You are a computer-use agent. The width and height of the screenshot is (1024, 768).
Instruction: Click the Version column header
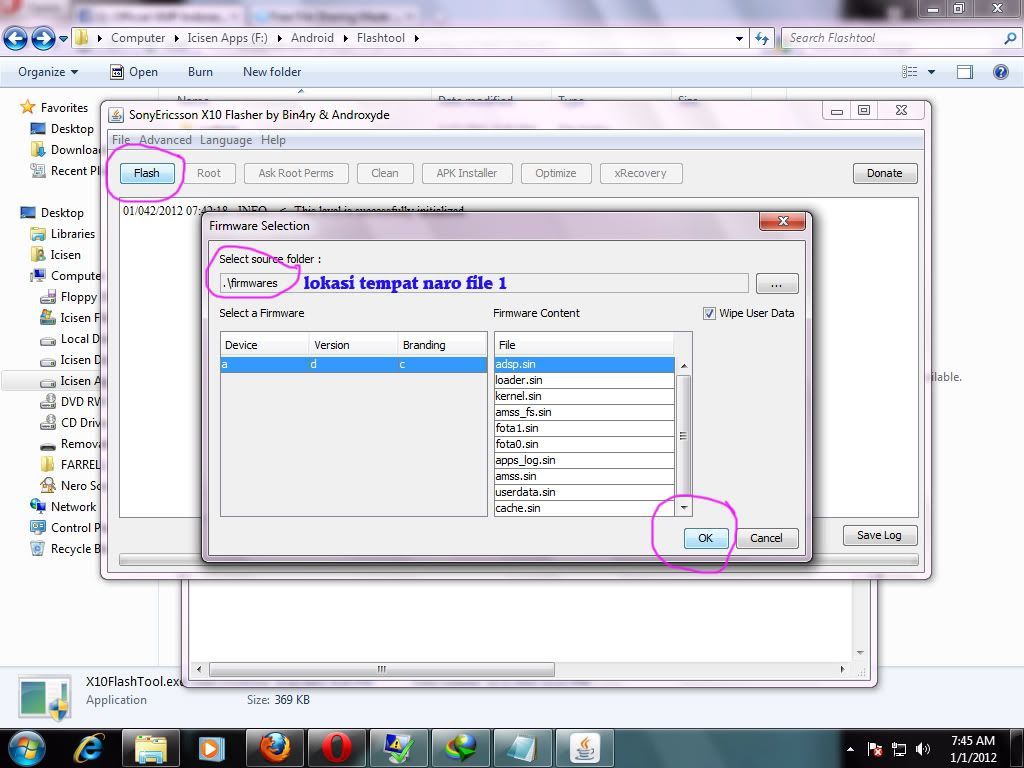click(353, 345)
